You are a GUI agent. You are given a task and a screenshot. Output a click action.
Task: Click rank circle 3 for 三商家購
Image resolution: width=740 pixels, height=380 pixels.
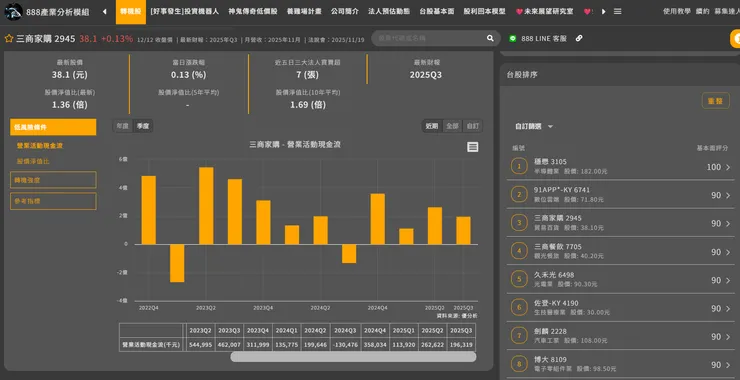(x=519, y=223)
